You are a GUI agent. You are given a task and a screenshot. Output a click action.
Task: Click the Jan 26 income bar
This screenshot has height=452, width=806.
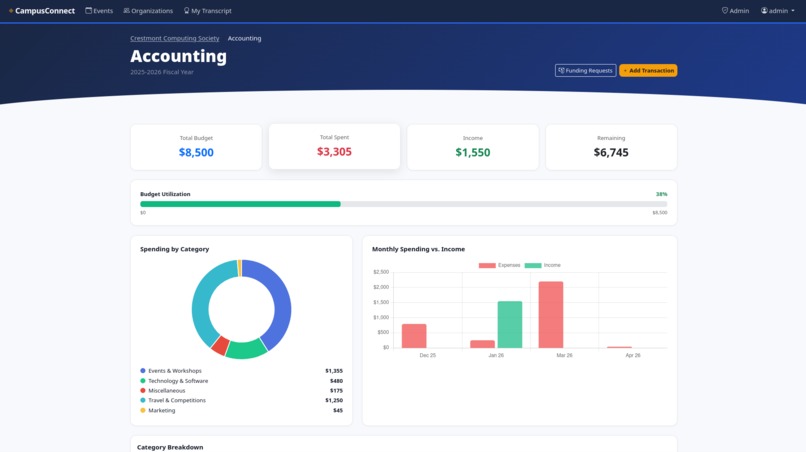tap(509, 324)
